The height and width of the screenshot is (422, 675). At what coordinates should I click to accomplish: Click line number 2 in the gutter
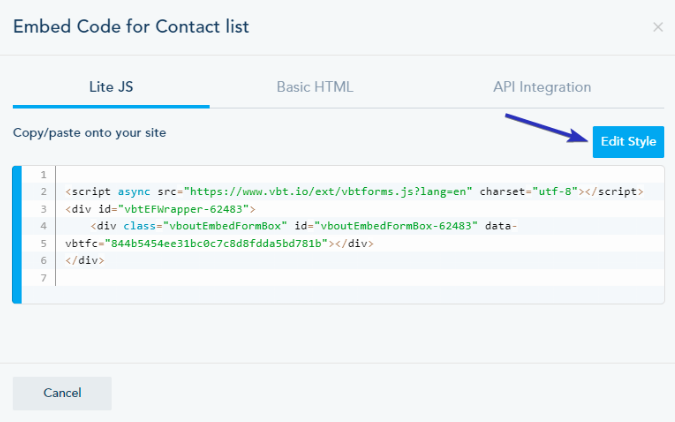pos(43,192)
